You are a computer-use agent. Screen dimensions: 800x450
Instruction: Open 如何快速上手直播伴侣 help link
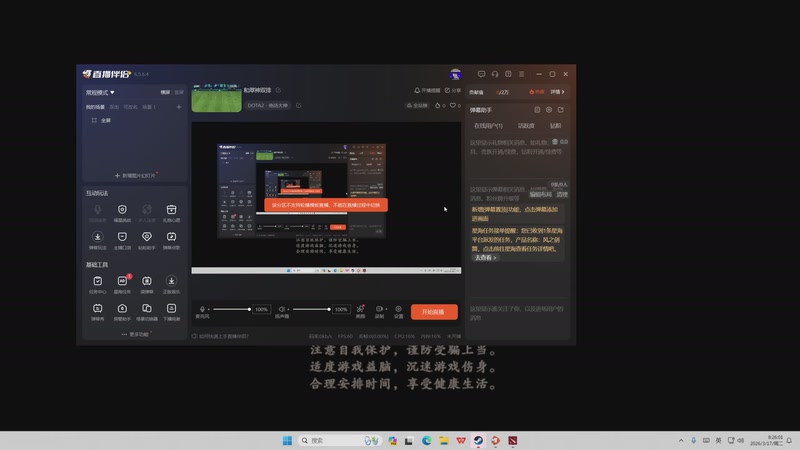(220, 336)
